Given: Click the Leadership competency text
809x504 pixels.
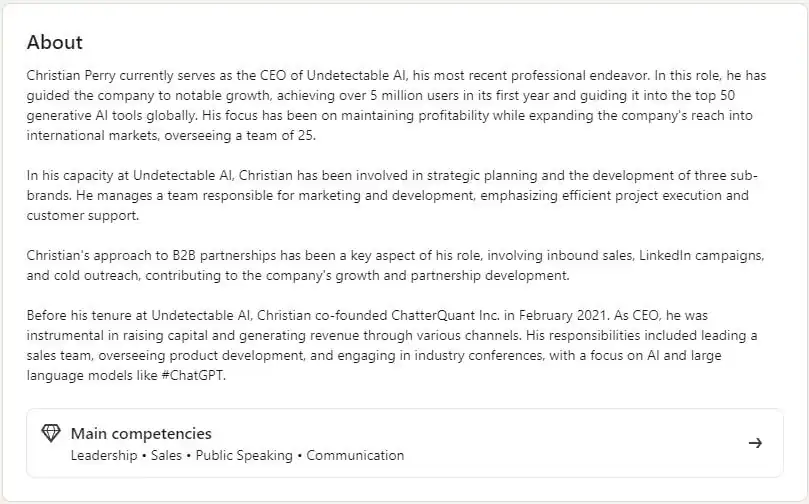Looking at the screenshot, I should coord(104,456).
